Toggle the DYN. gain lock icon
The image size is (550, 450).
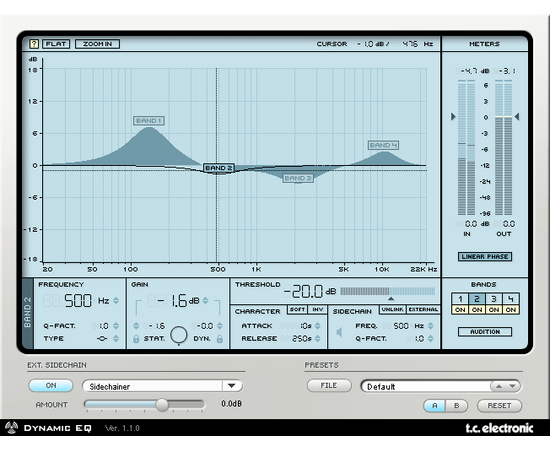pos(220,339)
